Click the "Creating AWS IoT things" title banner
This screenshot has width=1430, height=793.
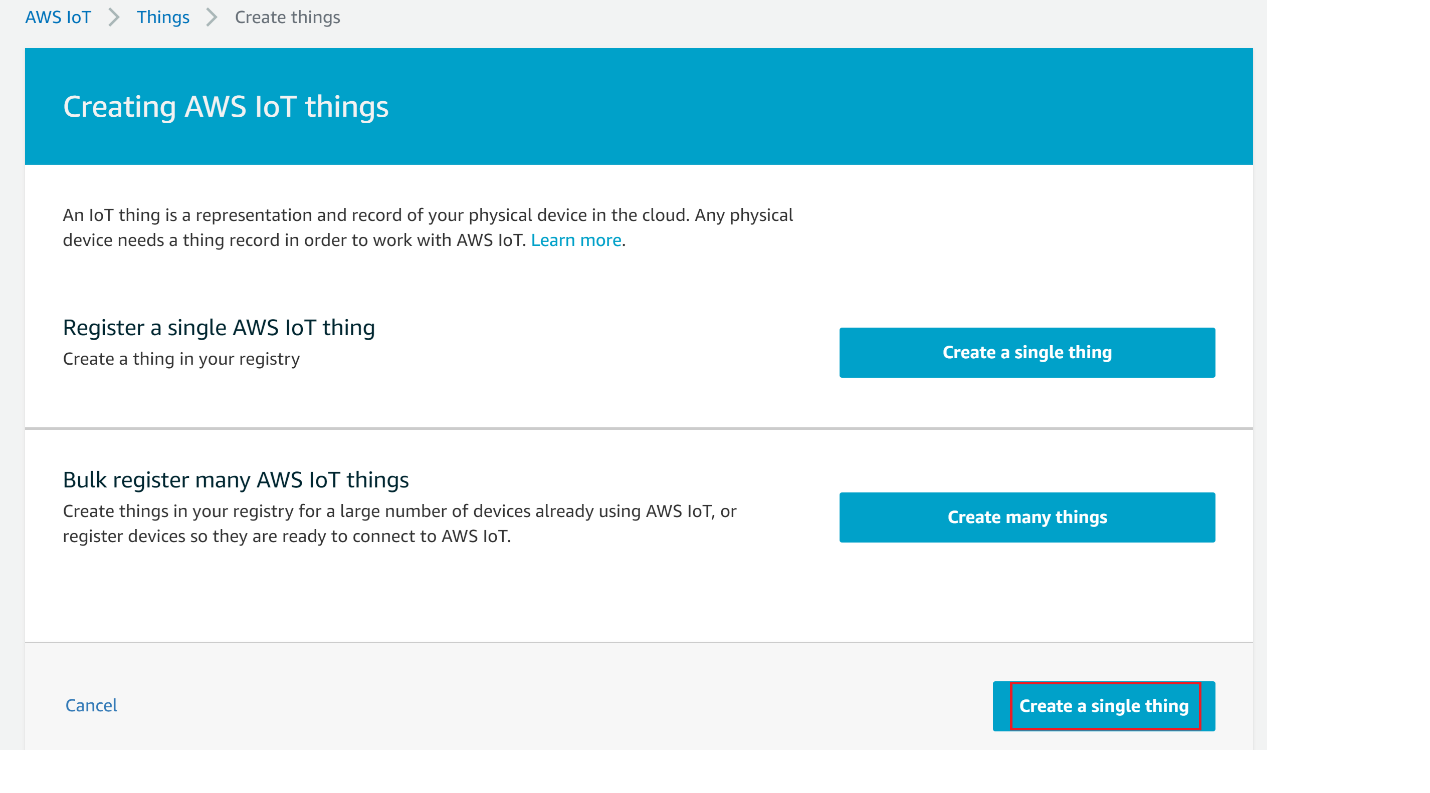click(225, 106)
